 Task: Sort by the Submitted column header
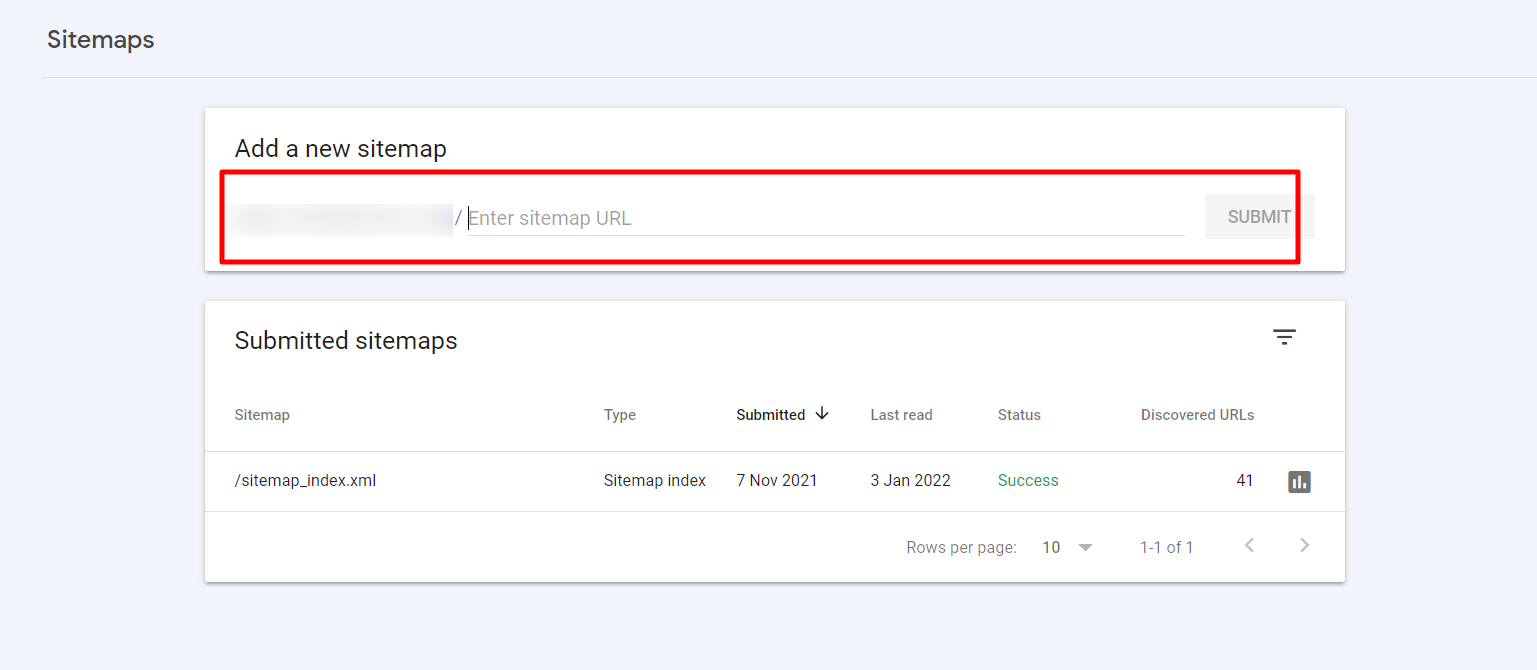pyautogui.click(x=770, y=415)
